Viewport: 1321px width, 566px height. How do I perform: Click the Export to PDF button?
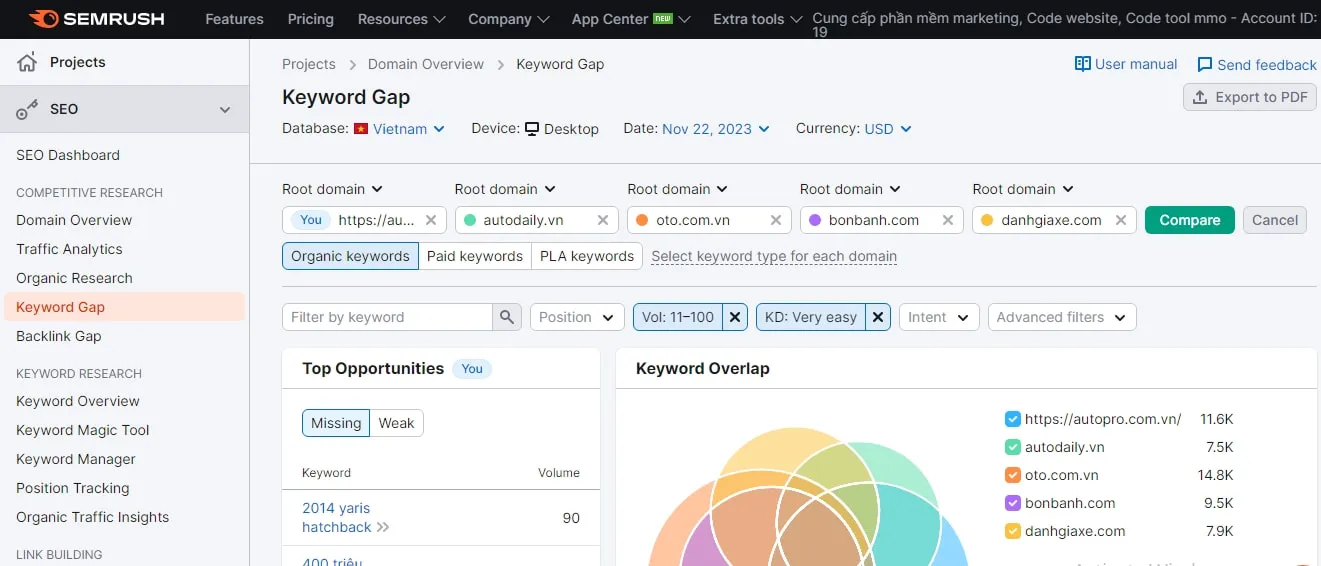(x=1249, y=97)
